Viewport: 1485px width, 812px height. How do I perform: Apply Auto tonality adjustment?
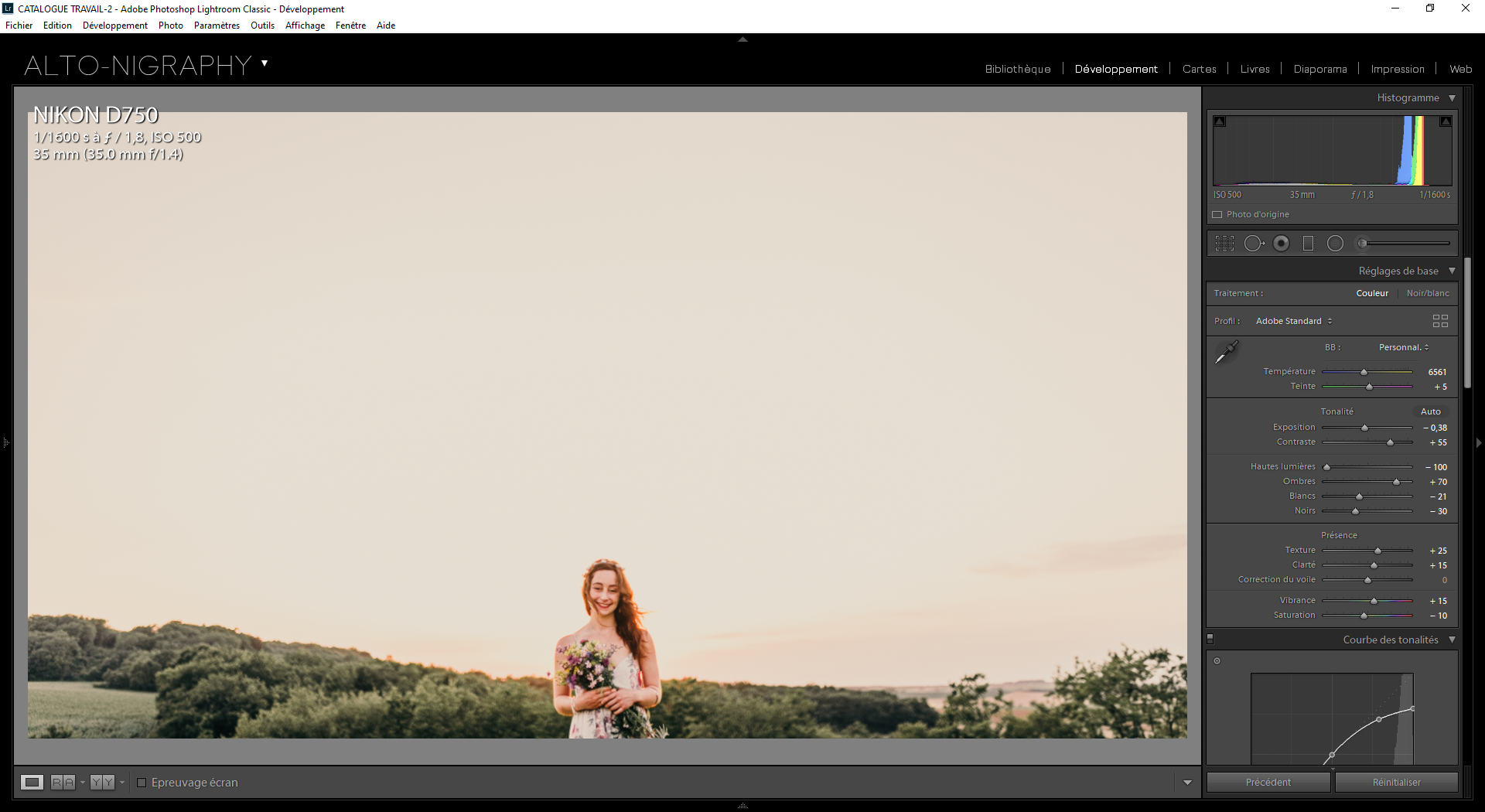point(1430,411)
